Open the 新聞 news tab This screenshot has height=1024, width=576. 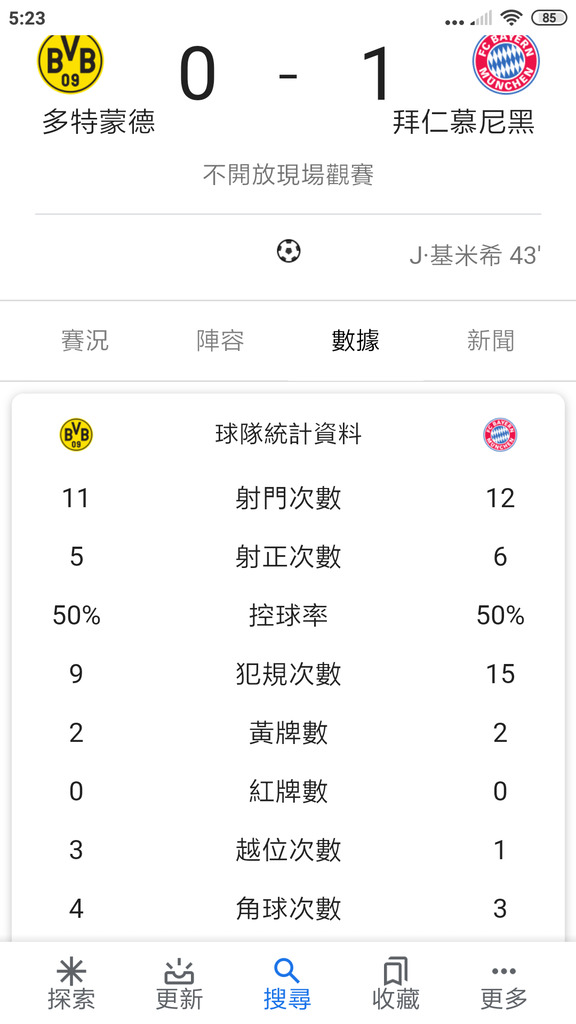[490, 341]
